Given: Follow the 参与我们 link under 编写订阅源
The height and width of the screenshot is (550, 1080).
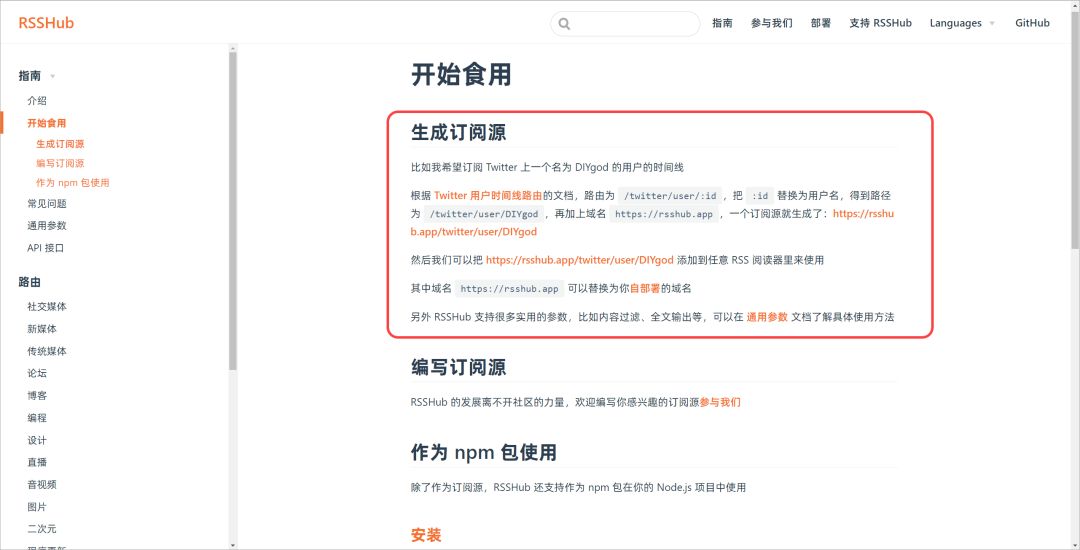Looking at the screenshot, I should (x=720, y=403).
